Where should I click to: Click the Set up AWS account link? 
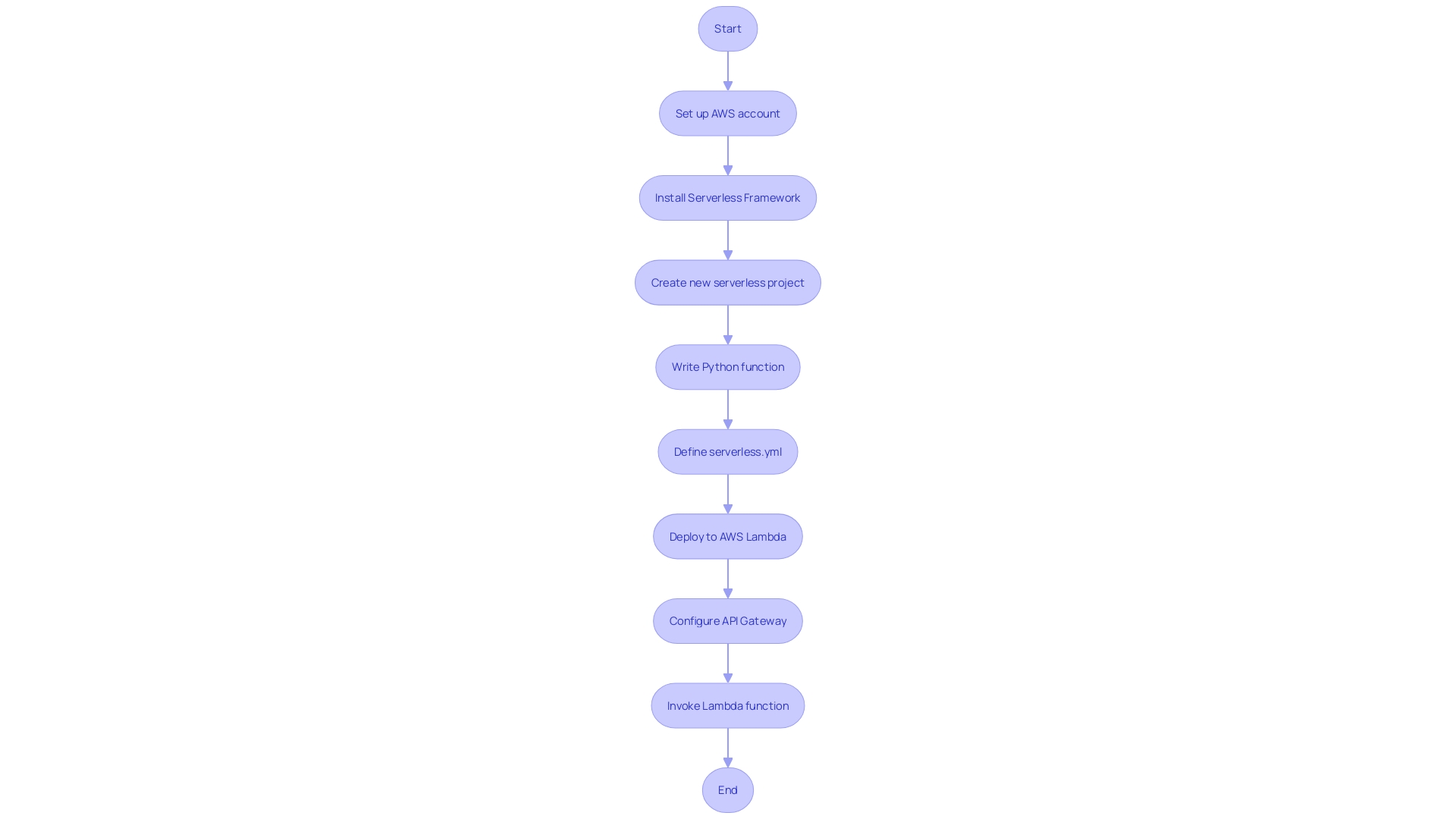tap(728, 113)
